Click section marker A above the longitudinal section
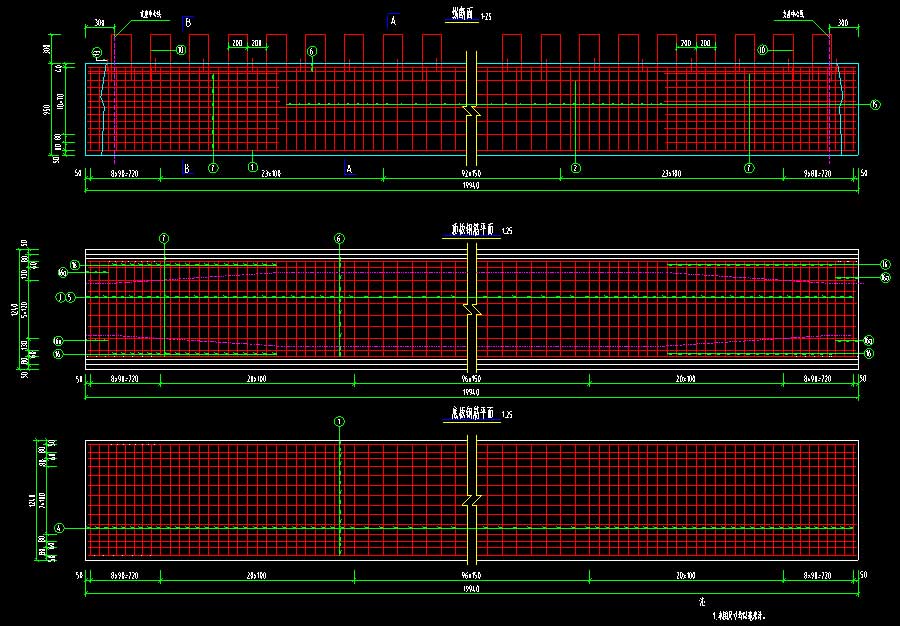This screenshot has height=626, width=900. click(393, 20)
